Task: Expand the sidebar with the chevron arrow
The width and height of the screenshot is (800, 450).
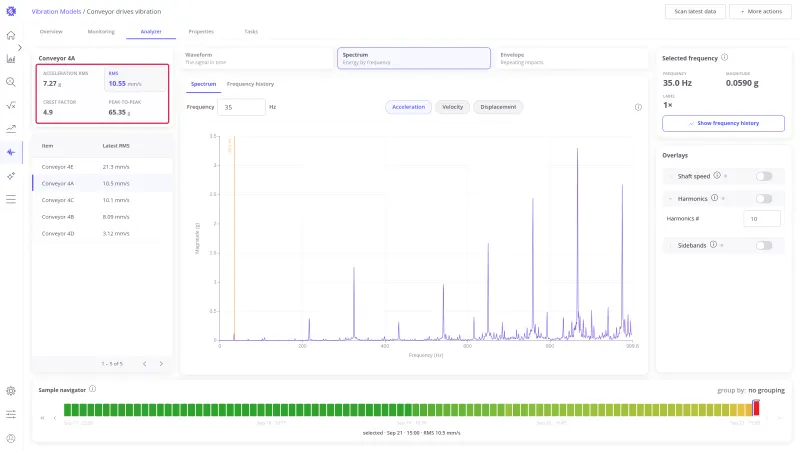Action: 20,47
